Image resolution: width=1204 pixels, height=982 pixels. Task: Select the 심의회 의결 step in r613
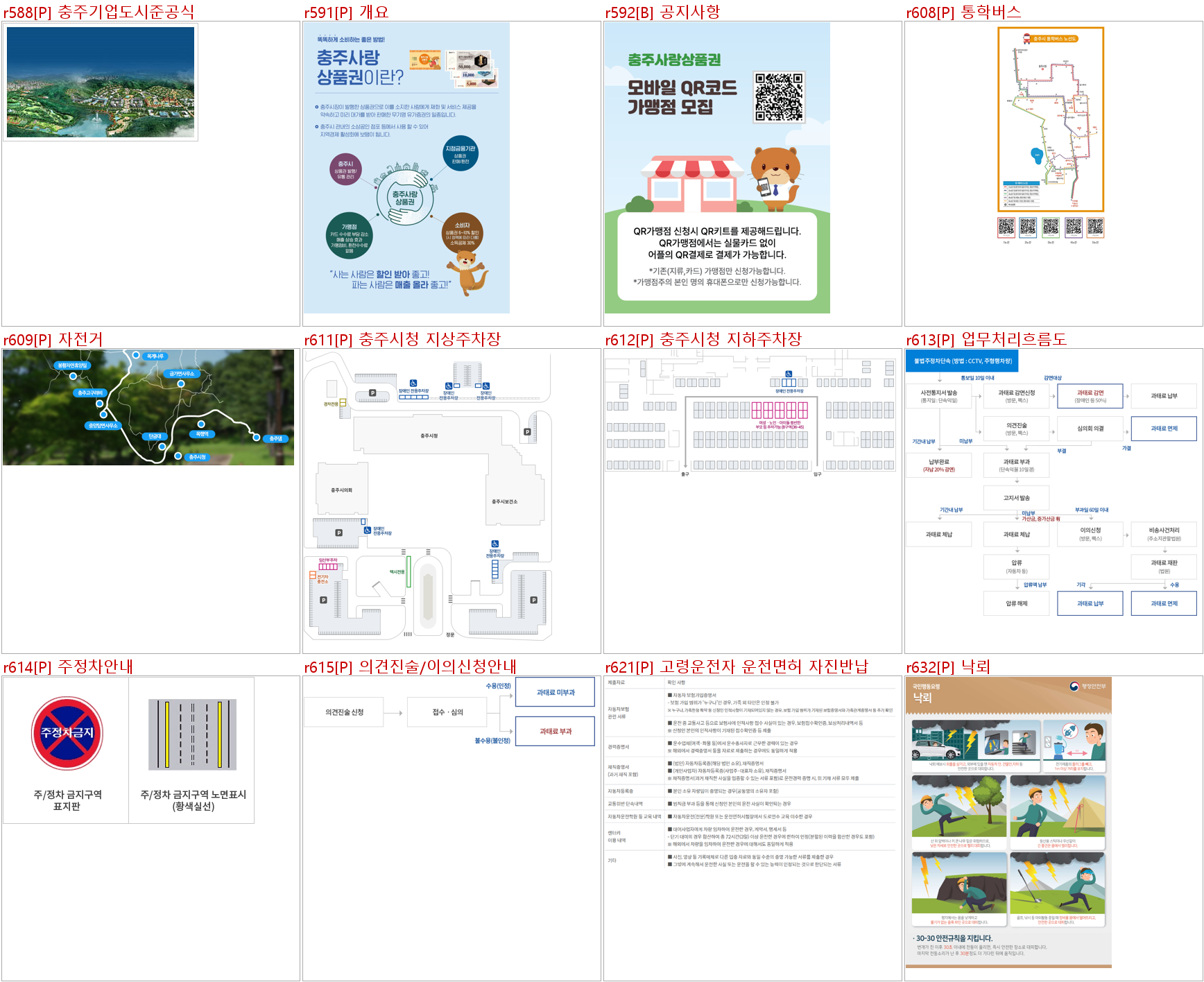pyautogui.click(x=1090, y=429)
